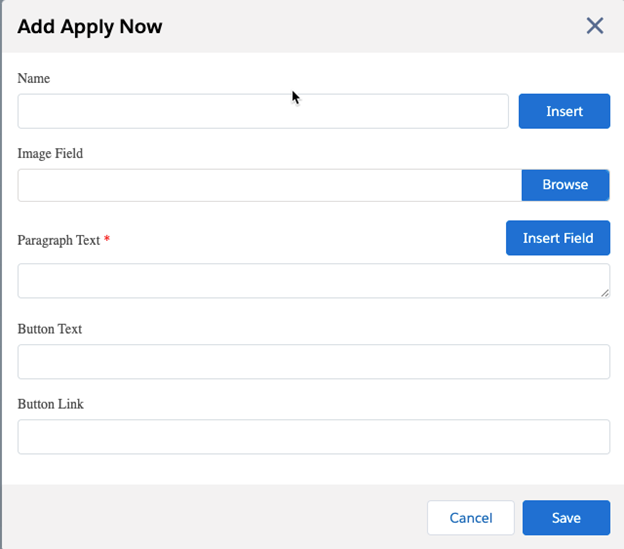This screenshot has width=624, height=549.
Task: Click inside the Button Link field
Action: (x=313, y=437)
